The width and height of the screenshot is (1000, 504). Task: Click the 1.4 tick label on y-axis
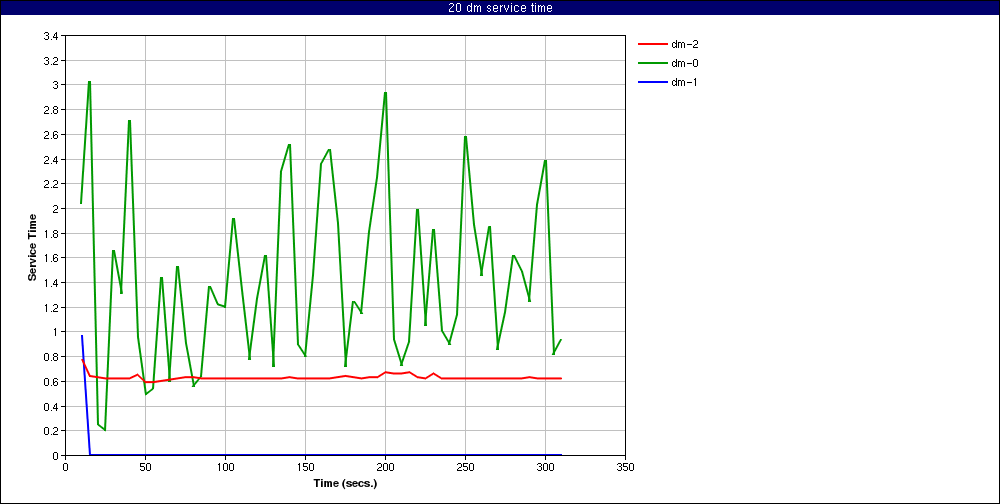pyautogui.click(x=50, y=283)
